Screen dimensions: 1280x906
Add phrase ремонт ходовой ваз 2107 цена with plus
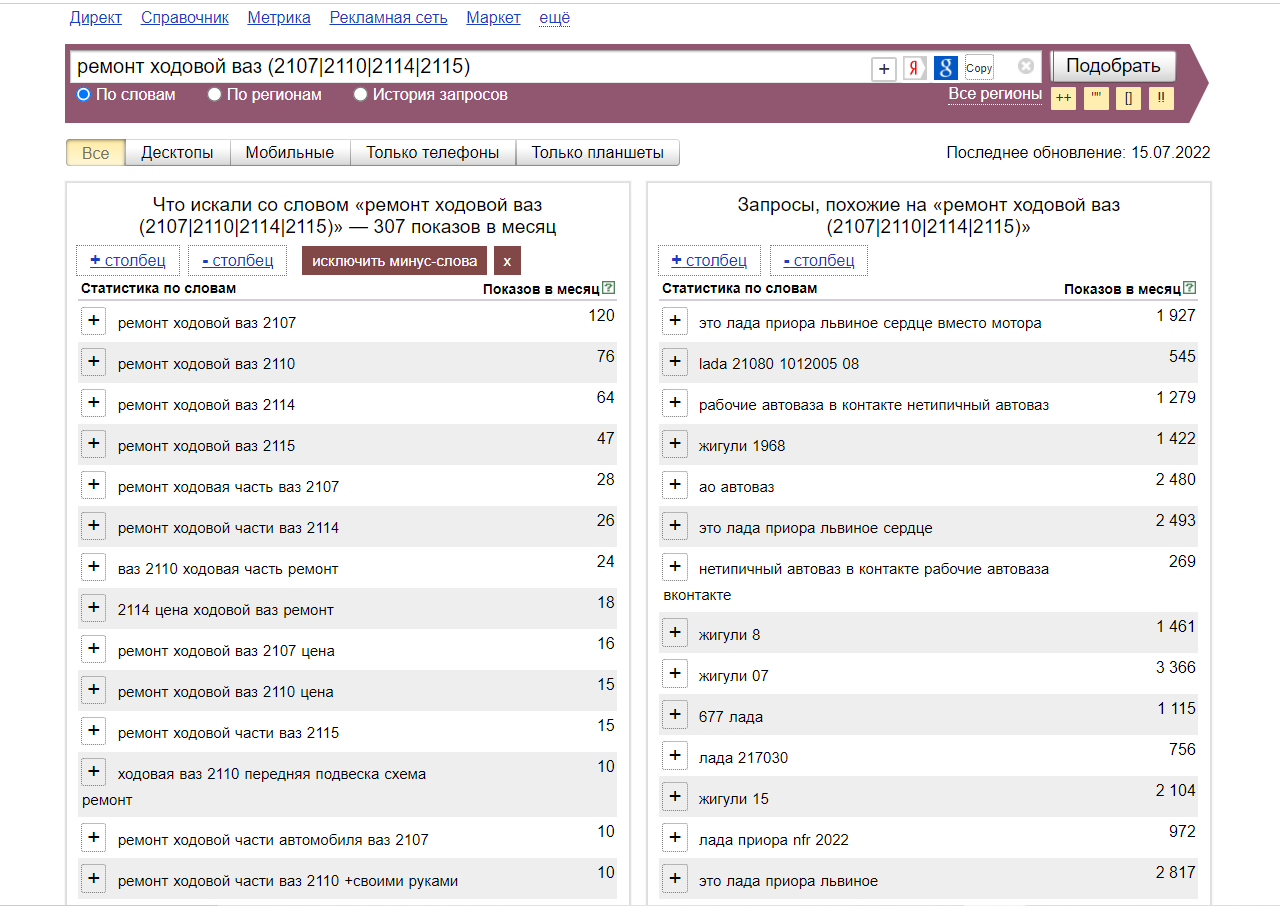[94, 648]
